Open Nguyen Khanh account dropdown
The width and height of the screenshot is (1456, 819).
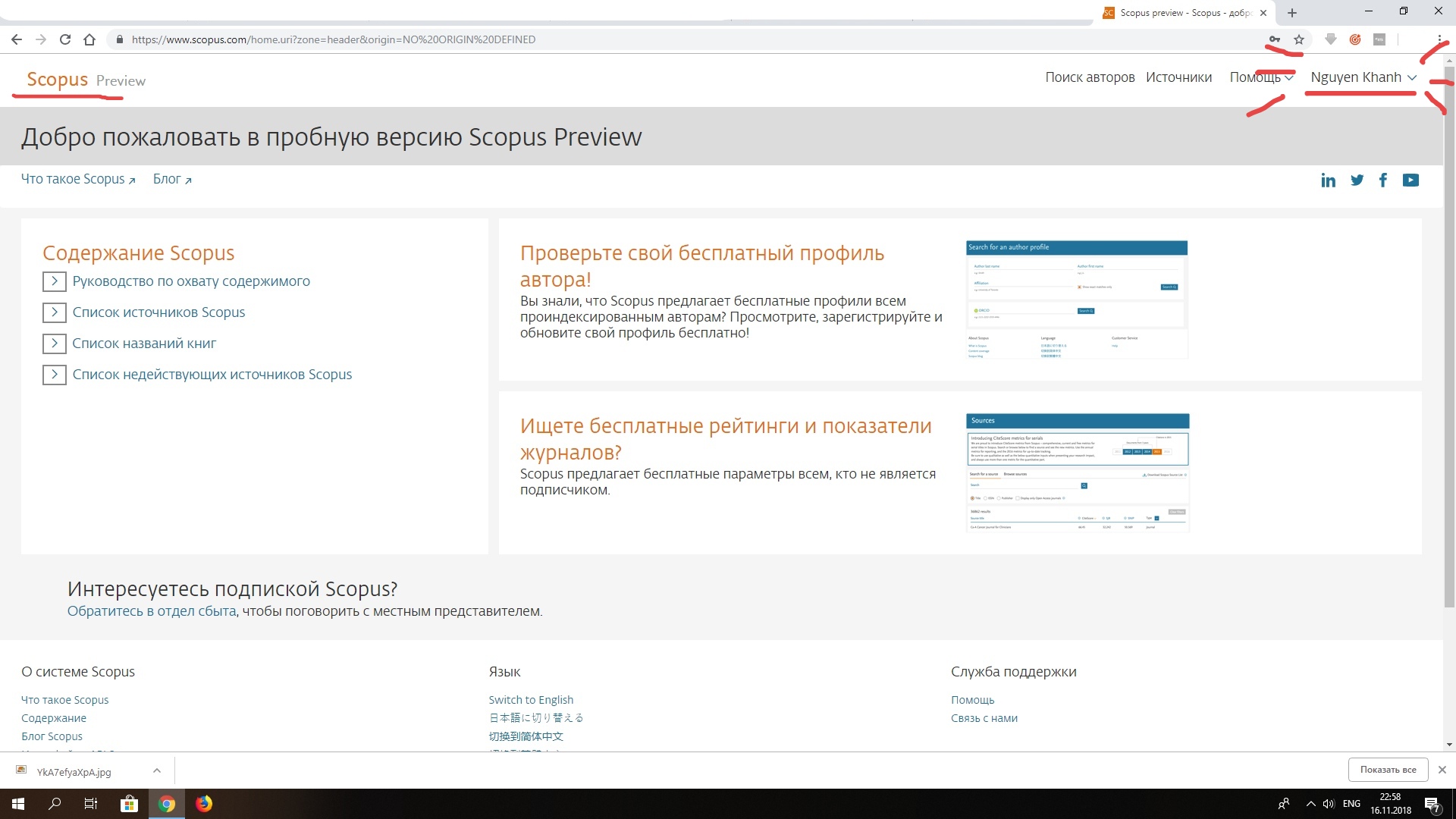(x=1363, y=77)
